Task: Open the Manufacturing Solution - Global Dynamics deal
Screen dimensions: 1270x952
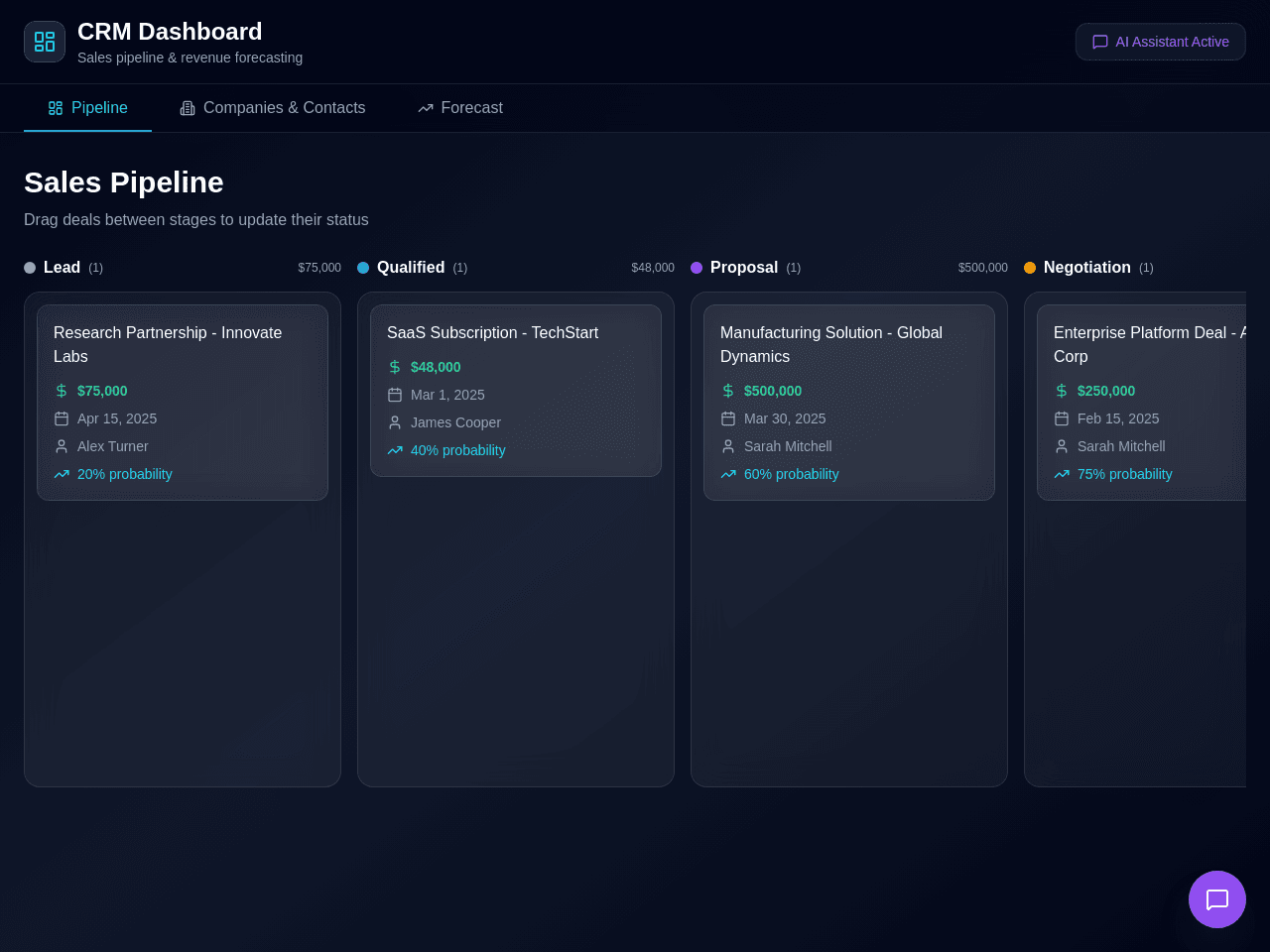Action: [x=849, y=403]
